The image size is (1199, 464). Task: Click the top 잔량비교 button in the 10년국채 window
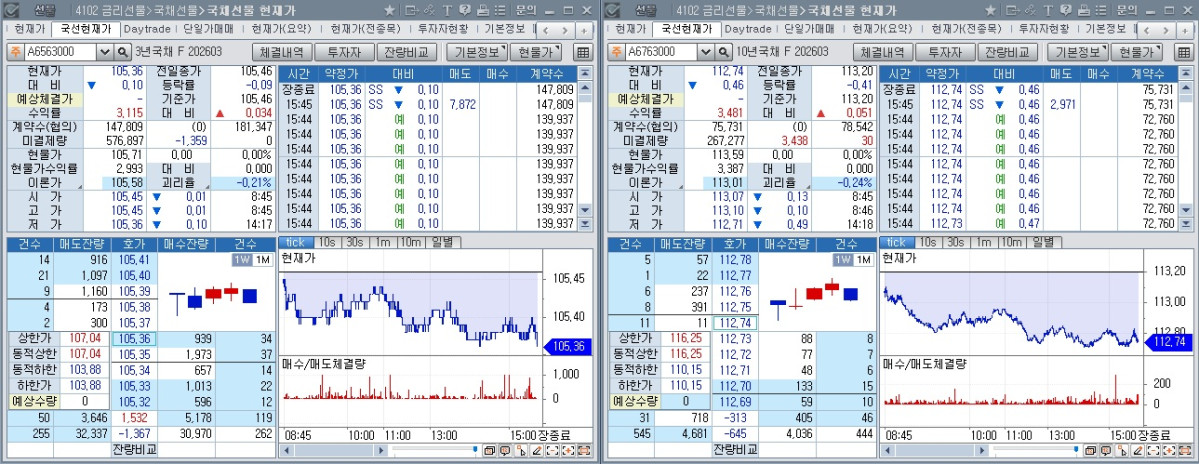point(1007,52)
